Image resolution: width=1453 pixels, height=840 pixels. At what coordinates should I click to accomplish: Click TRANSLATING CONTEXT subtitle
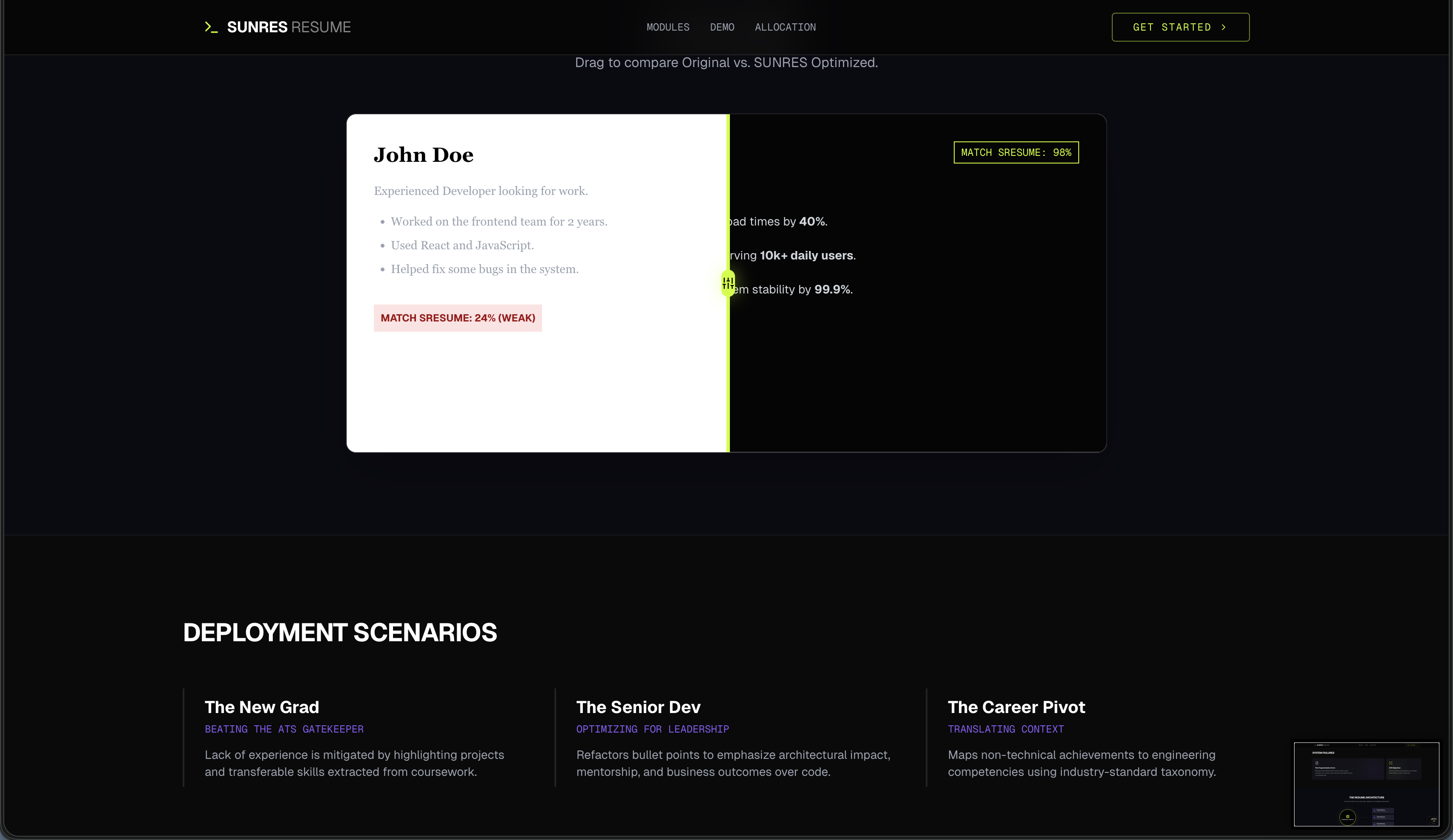1005,729
